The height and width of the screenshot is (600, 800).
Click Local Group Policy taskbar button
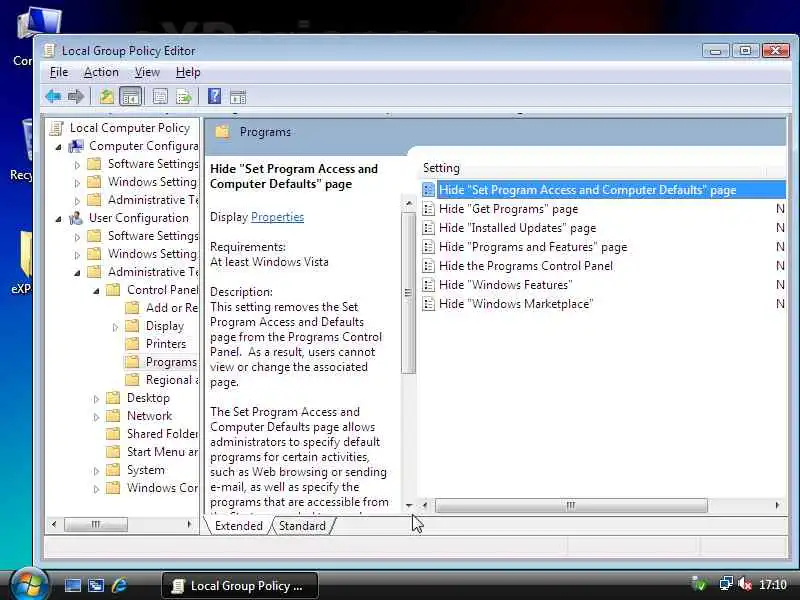click(x=240, y=585)
